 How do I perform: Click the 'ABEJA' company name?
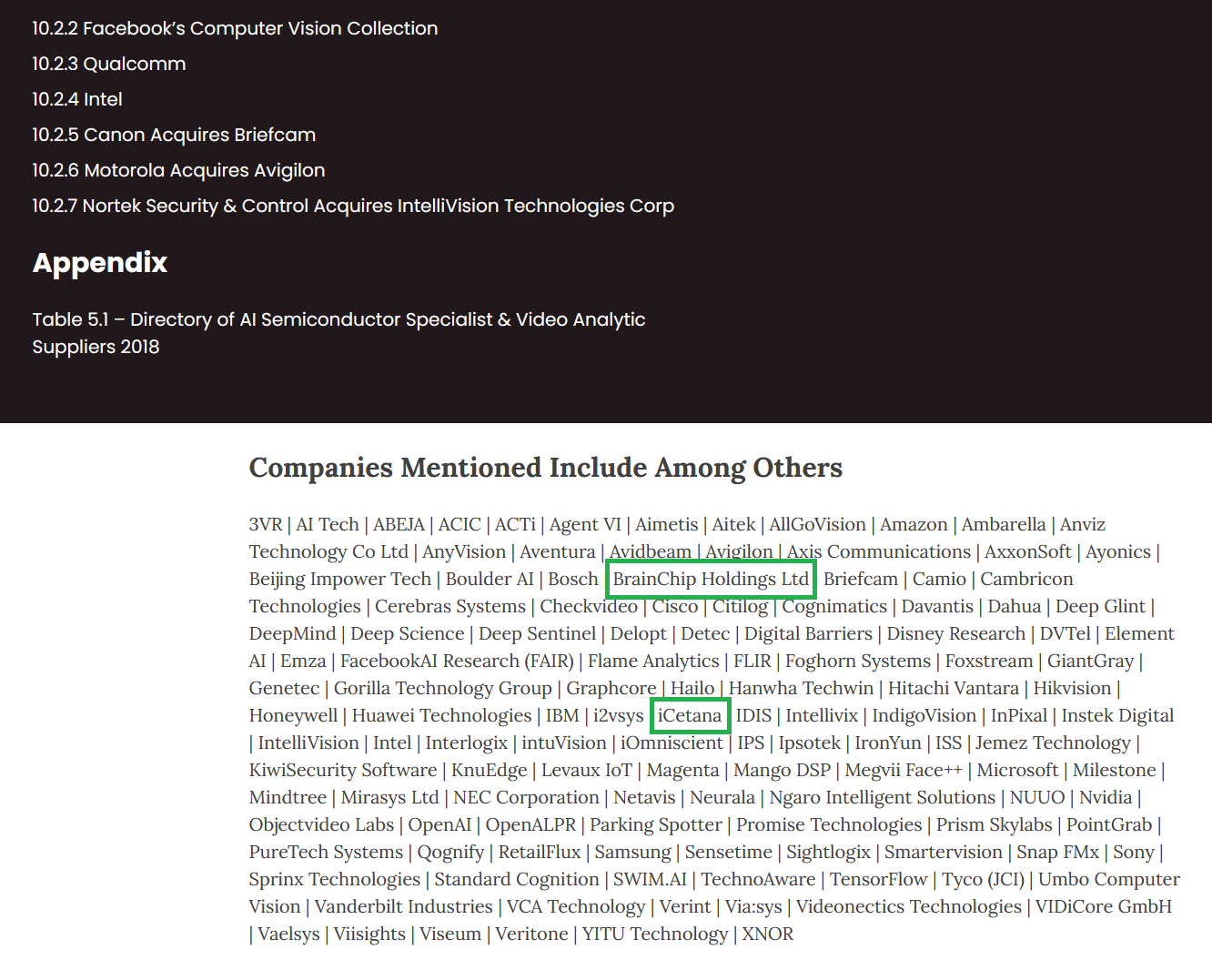399,525
